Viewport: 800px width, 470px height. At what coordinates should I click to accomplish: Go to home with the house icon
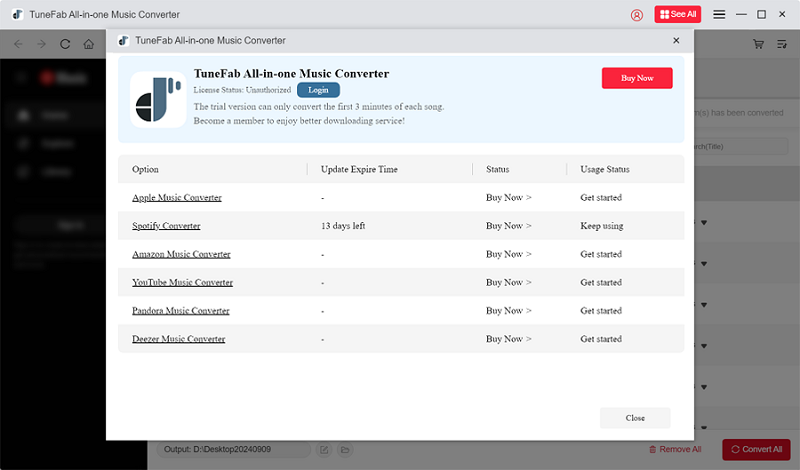pyautogui.click(x=88, y=44)
